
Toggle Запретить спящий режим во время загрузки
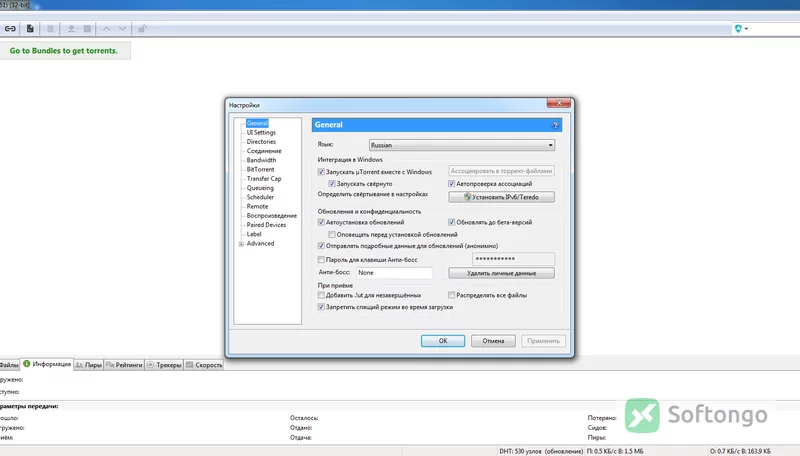point(321,307)
